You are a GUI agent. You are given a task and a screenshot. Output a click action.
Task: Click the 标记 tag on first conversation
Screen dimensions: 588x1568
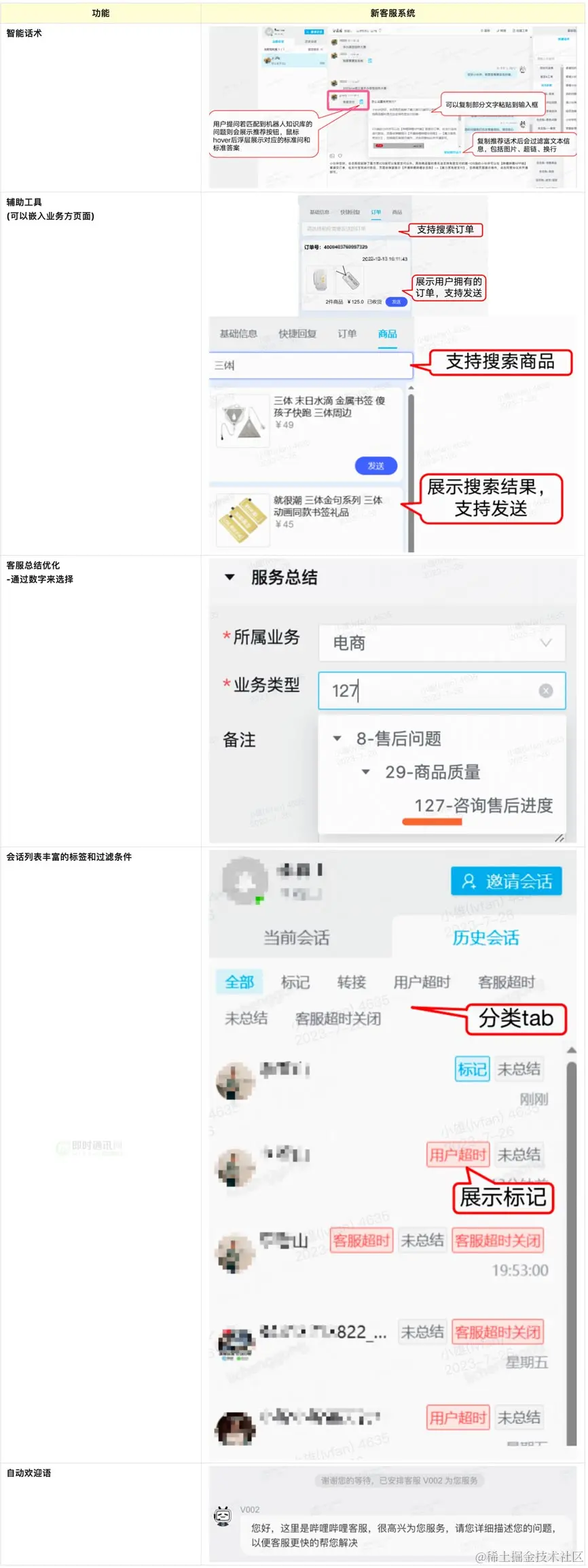pos(472,1069)
